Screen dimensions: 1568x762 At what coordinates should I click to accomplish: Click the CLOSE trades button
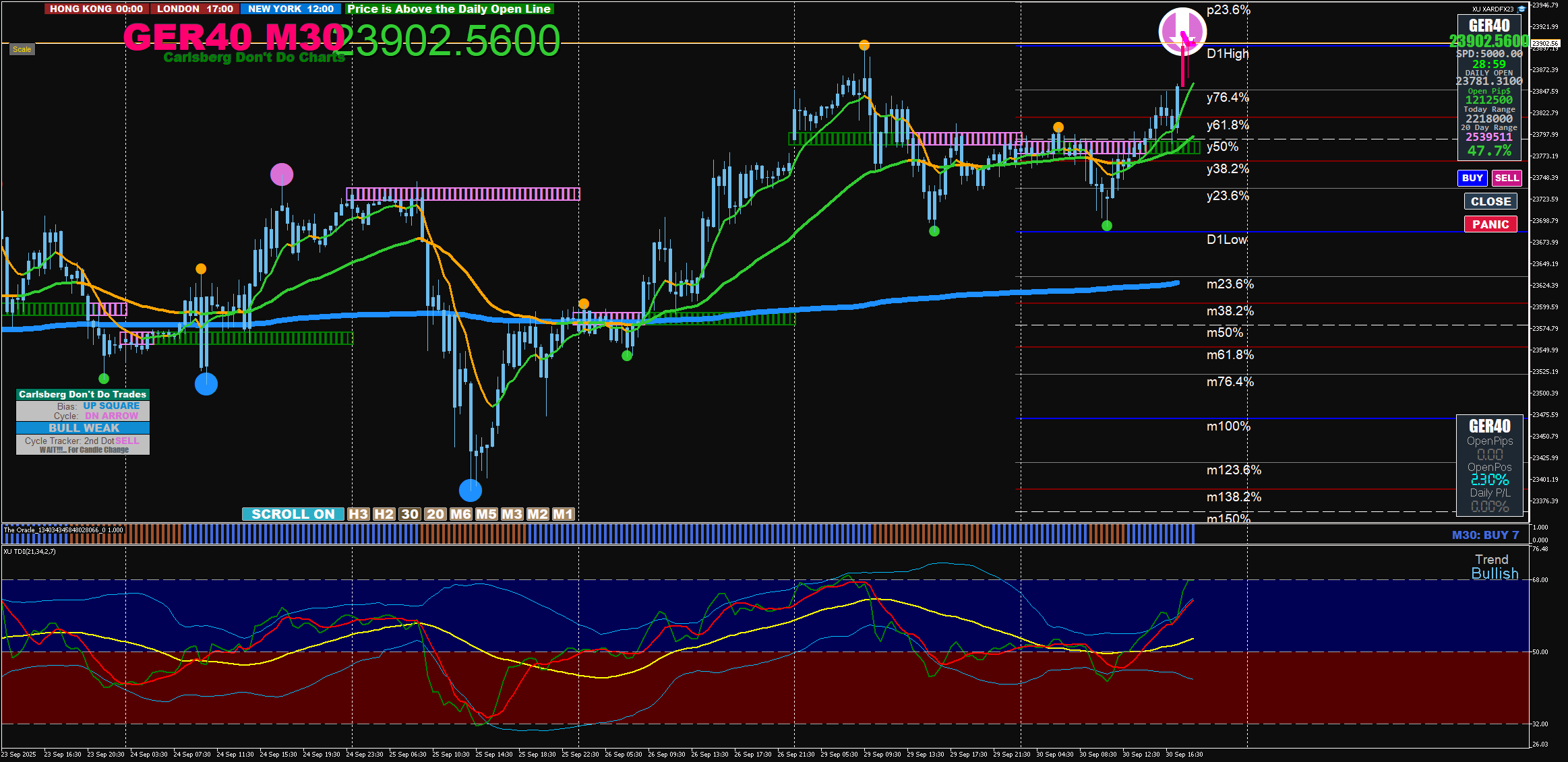pos(1490,201)
